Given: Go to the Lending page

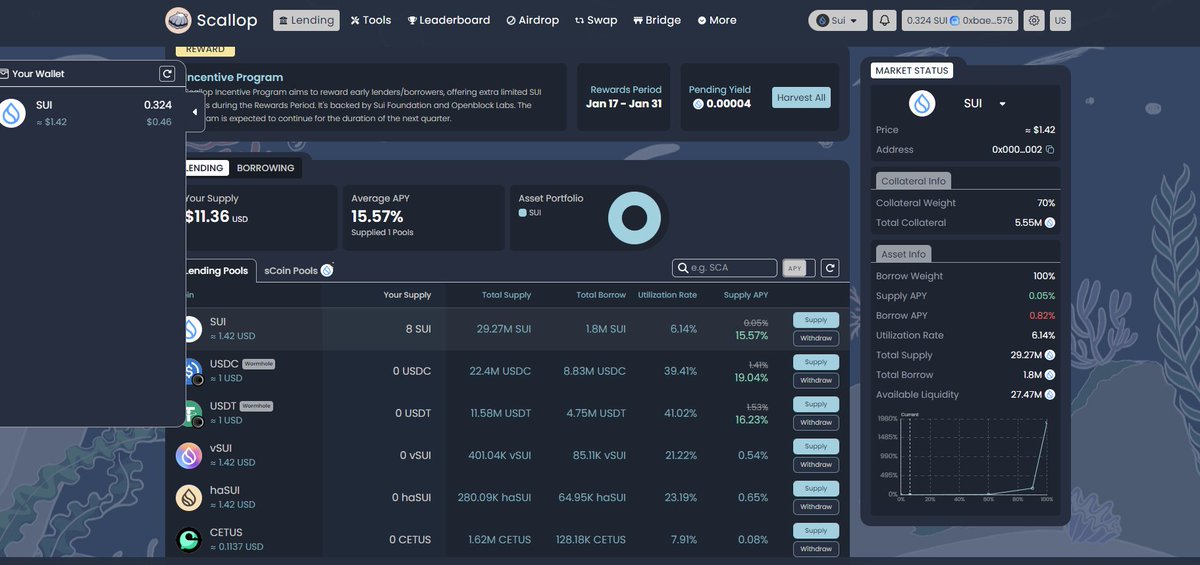Looking at the screenshot, I should [306, 20].
